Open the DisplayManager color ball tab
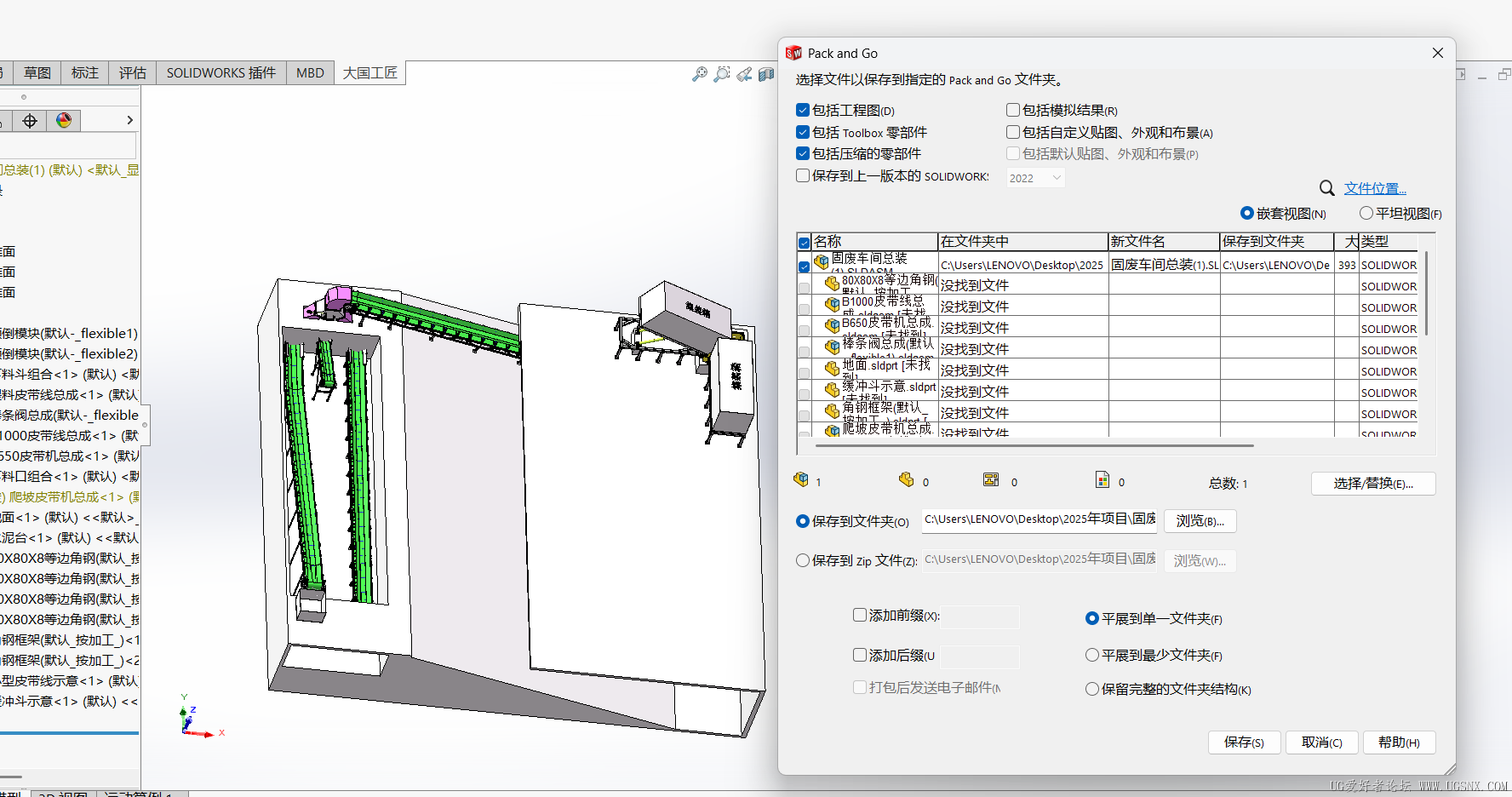Viewport: 1512px width, 797px height. pyautogui.click(x=64, y=121)
